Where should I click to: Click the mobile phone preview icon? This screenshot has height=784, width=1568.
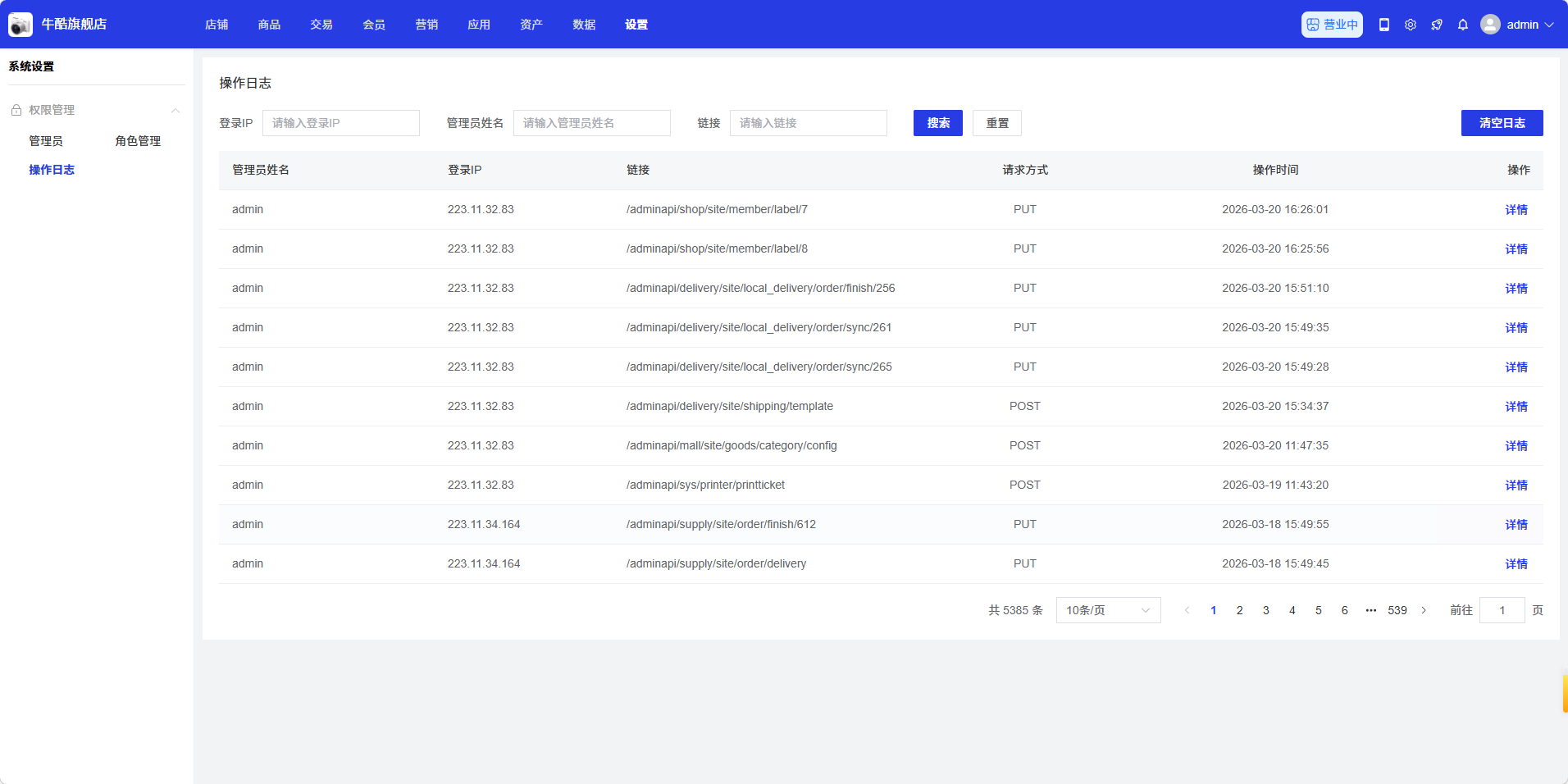(x=1384, y=25)
